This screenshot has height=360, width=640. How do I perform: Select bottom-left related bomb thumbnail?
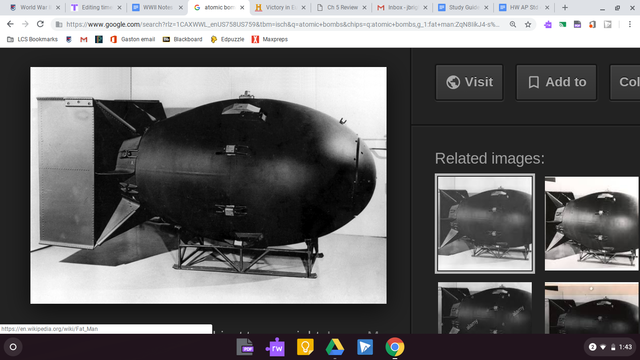click(x=485, y=308)
